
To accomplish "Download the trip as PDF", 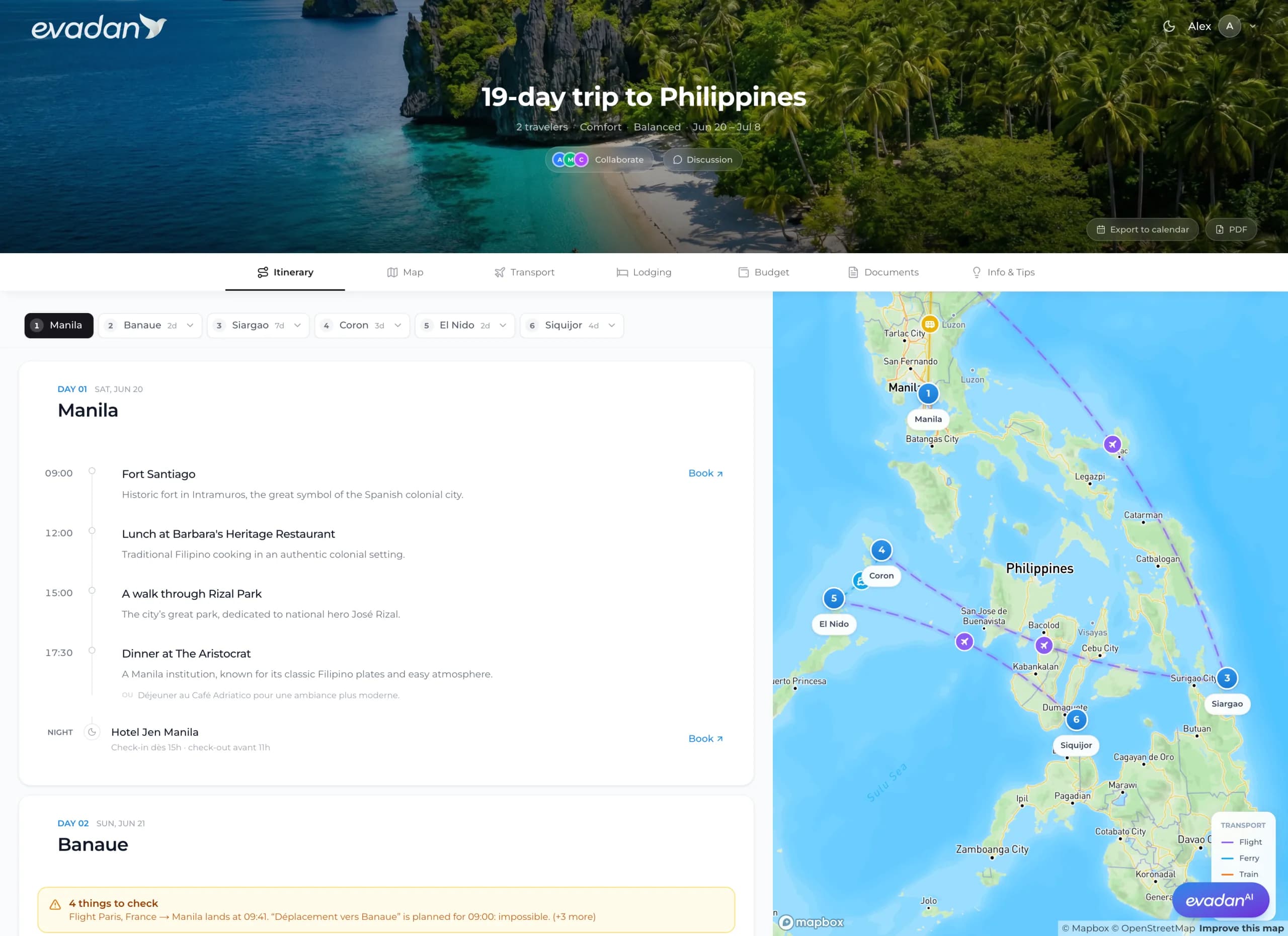I will pos(1231,229).
